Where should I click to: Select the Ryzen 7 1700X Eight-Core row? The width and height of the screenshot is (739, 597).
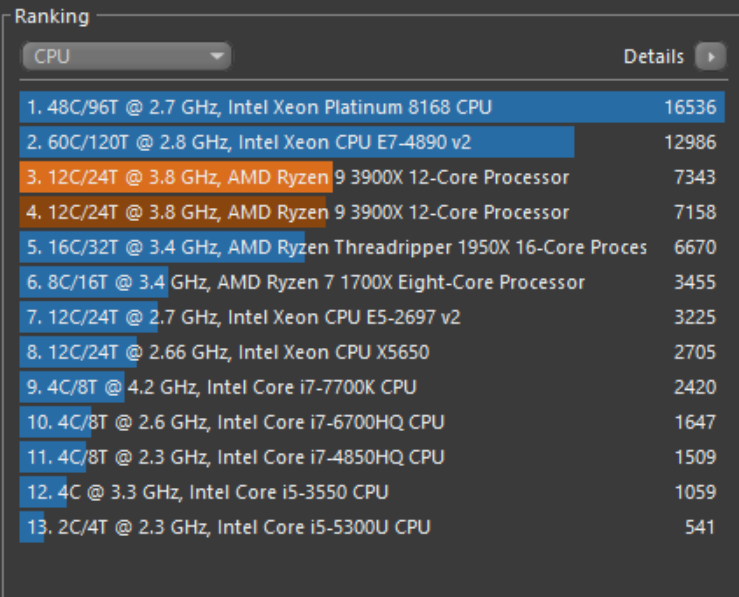point(372,282)
